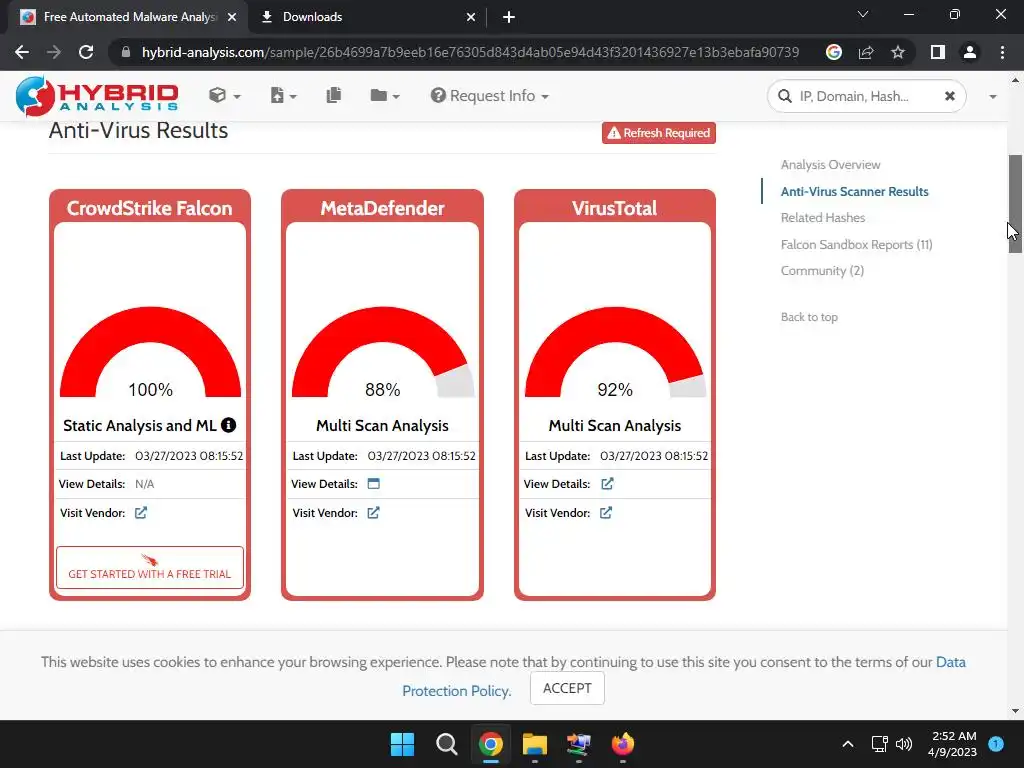Show hidden system tray icons

[848, 744]
